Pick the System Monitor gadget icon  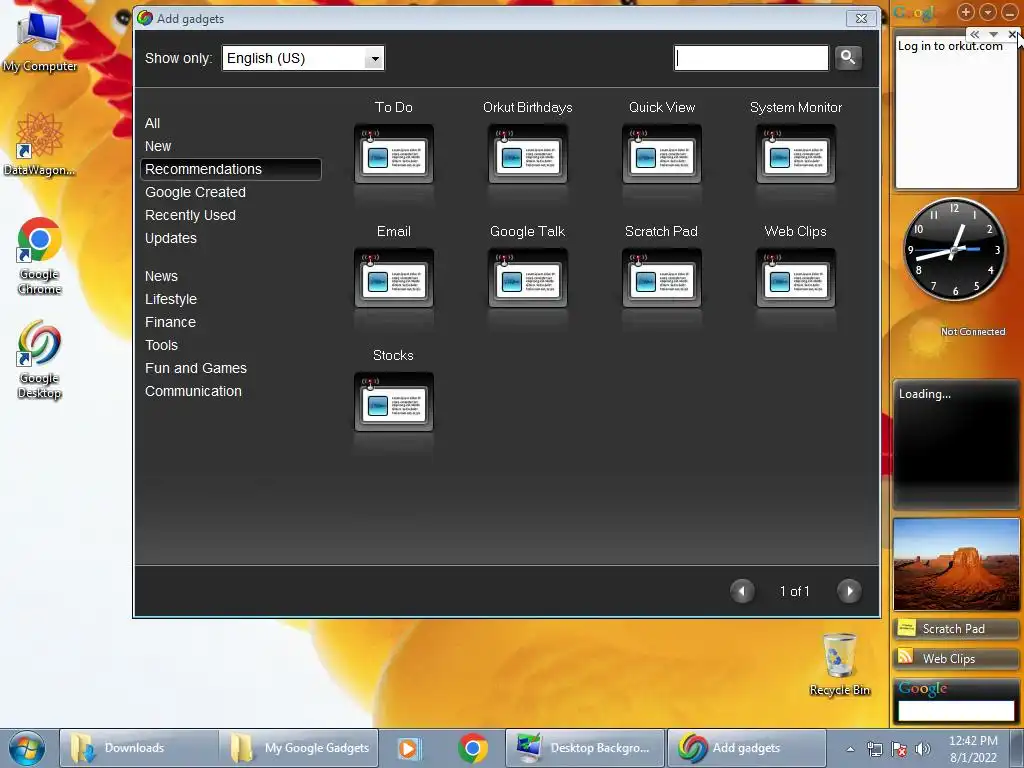(x=795, y=154)
